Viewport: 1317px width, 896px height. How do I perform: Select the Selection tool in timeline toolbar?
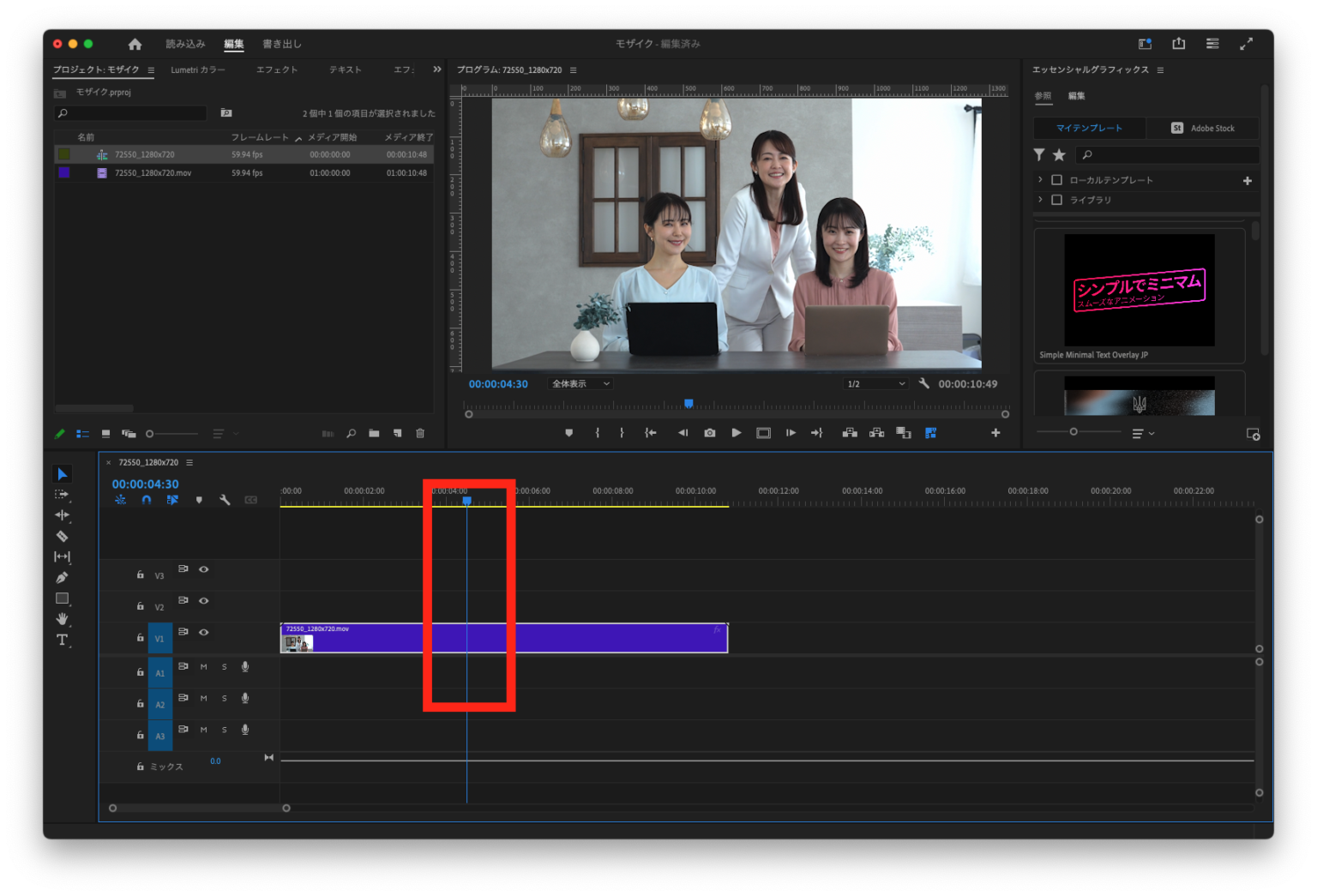click(62, 473)
